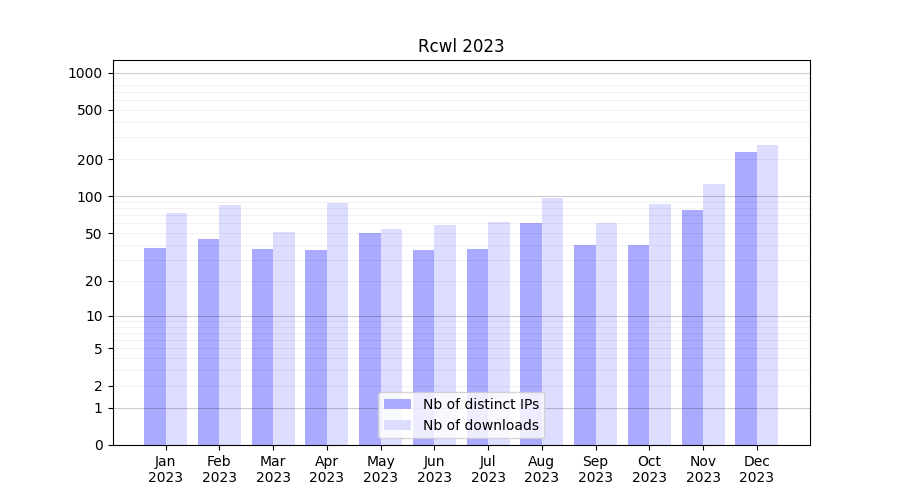Click the 1000 y-axis tick label
Image resolution: width=900 pixels, height=500 pixels.
(85, 73)
